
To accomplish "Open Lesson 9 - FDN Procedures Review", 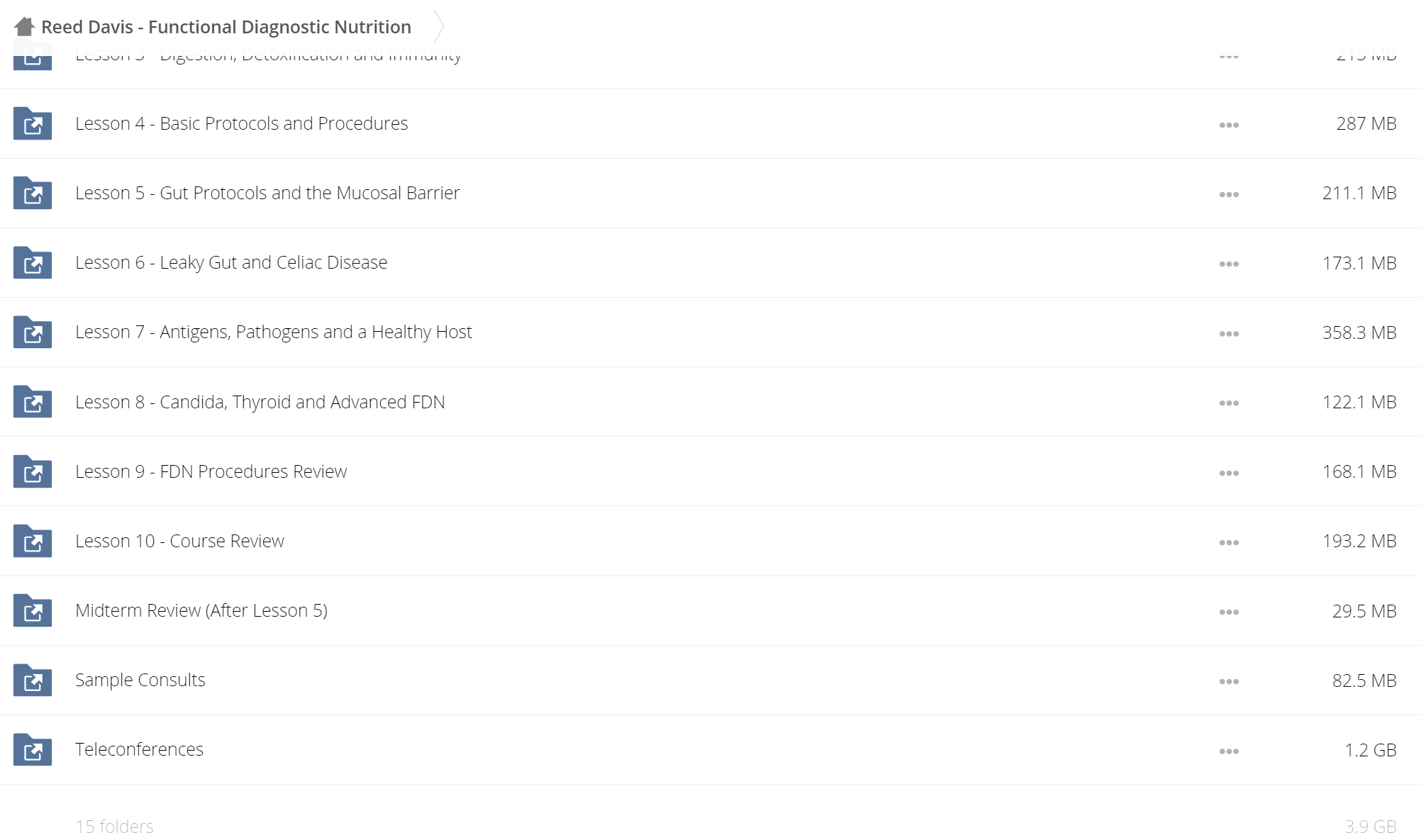I will pyautogui.click(x=211, y=471).
